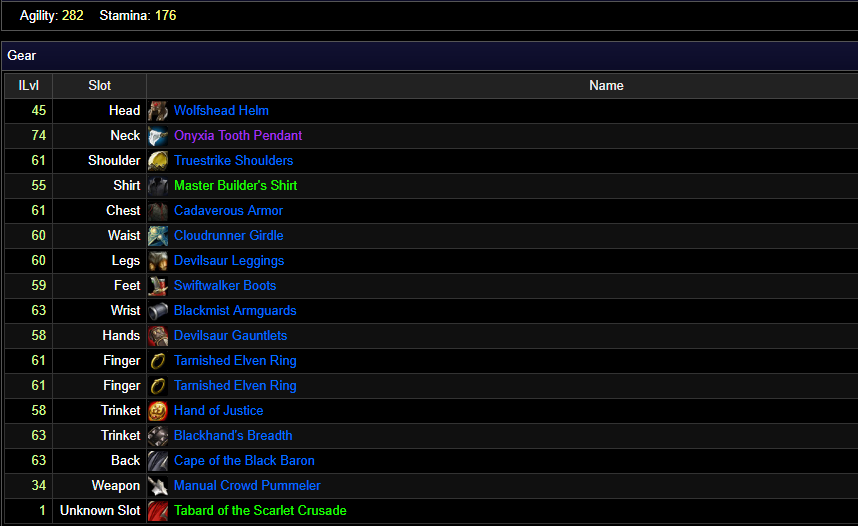Click the ILvl column header

(x=28, y=85)
